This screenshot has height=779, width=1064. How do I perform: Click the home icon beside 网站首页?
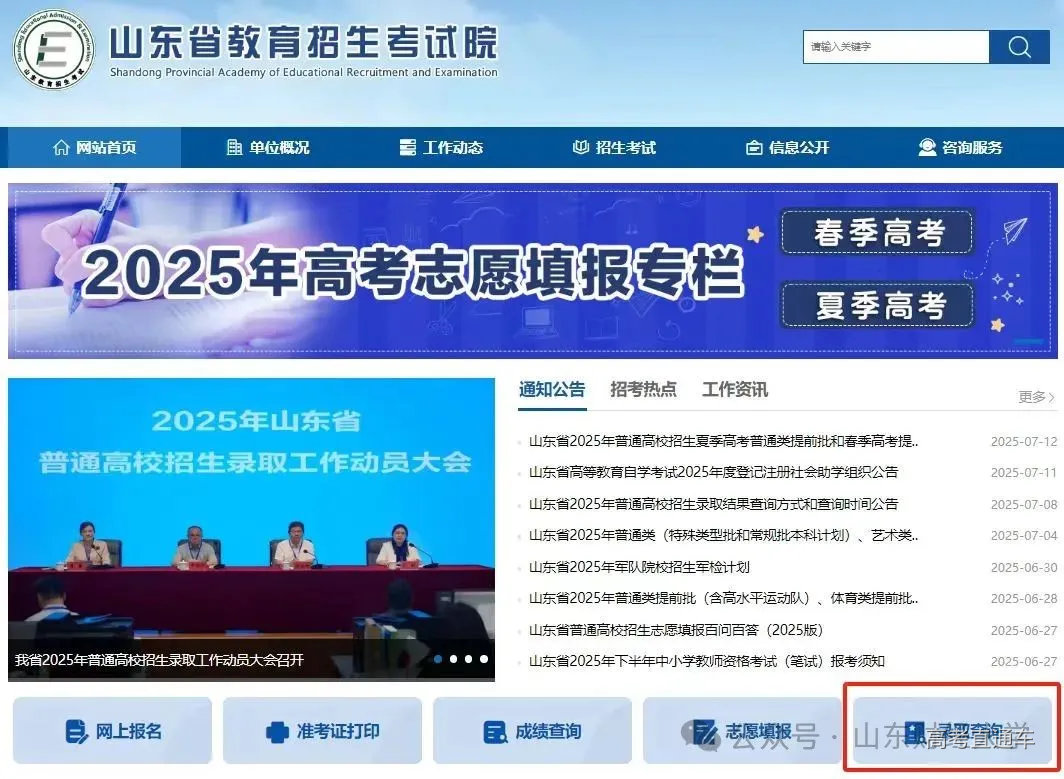(62, 147)
